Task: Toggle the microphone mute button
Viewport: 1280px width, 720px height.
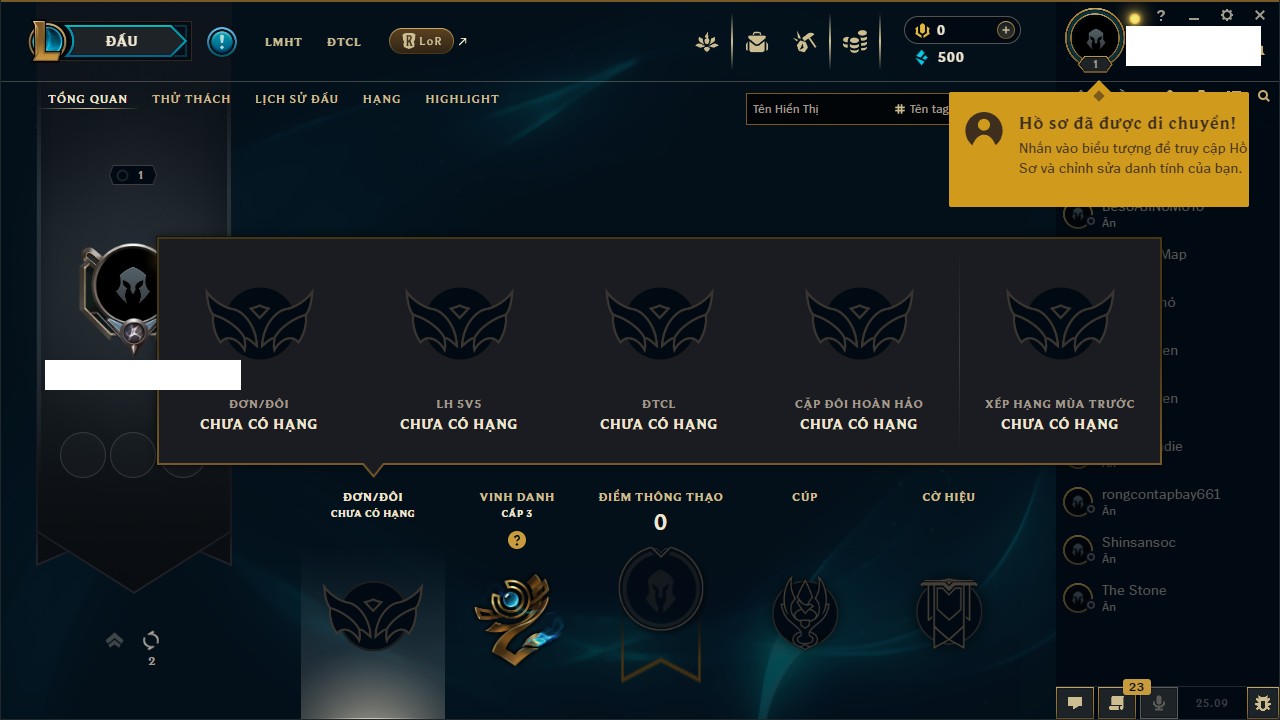Action: tap(1159, 703)
